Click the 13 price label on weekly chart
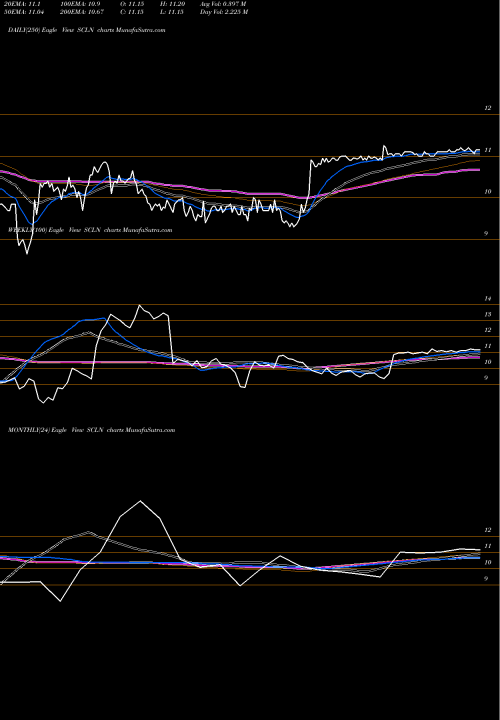 point(488,315)
